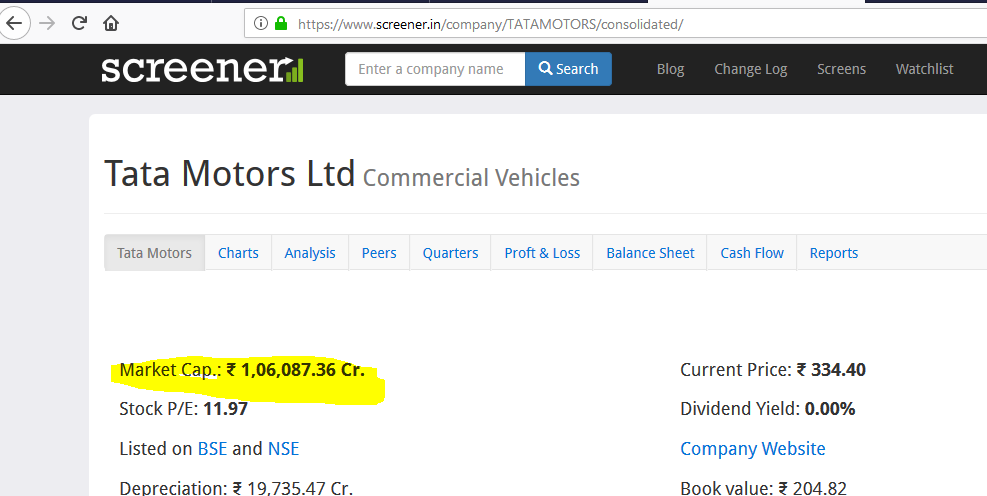The width and height of the screenshot is (987, 496).
Task: Click the Dividend Yield 0.00% text
Action: pyautogui.click(x=767, y=409)
